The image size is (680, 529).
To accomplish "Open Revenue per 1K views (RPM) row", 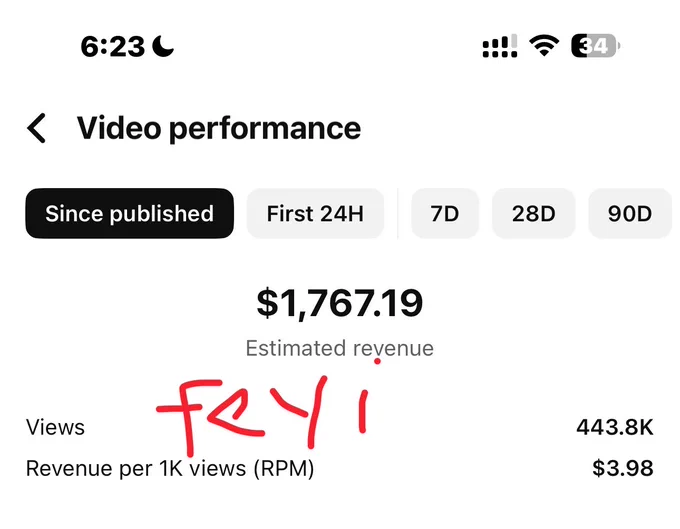I will pyautogui.click(x=340, y=468).
